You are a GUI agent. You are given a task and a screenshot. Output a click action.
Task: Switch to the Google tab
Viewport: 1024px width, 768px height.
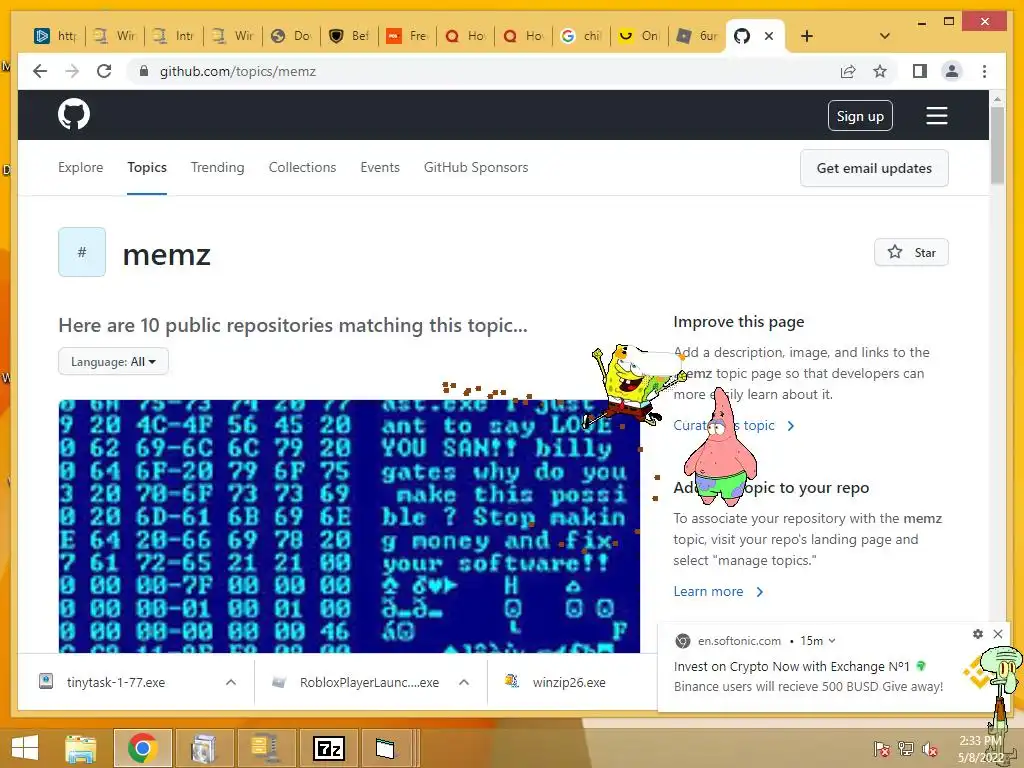tap(581, 36)
